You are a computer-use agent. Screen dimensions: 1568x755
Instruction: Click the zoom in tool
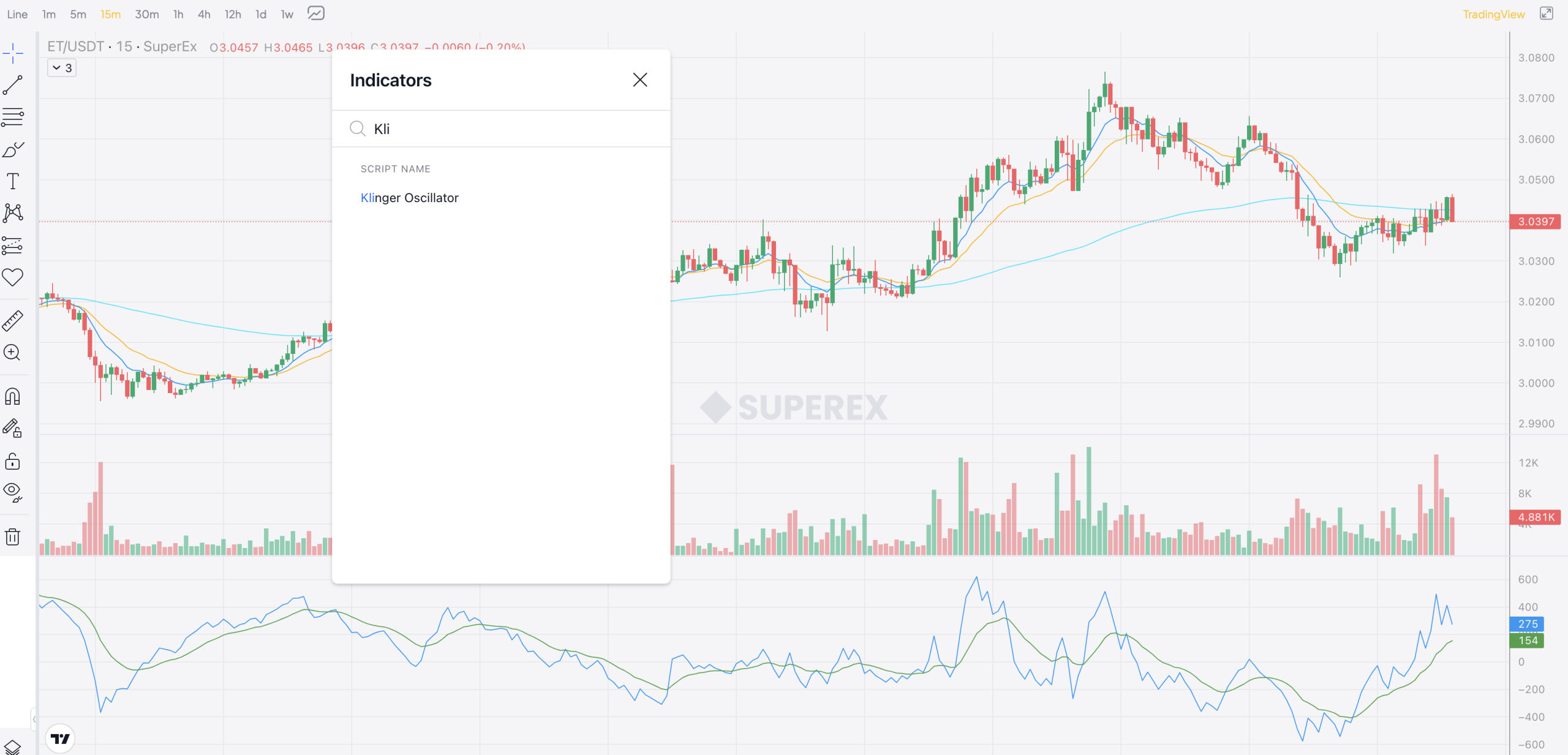coord(13,352)
